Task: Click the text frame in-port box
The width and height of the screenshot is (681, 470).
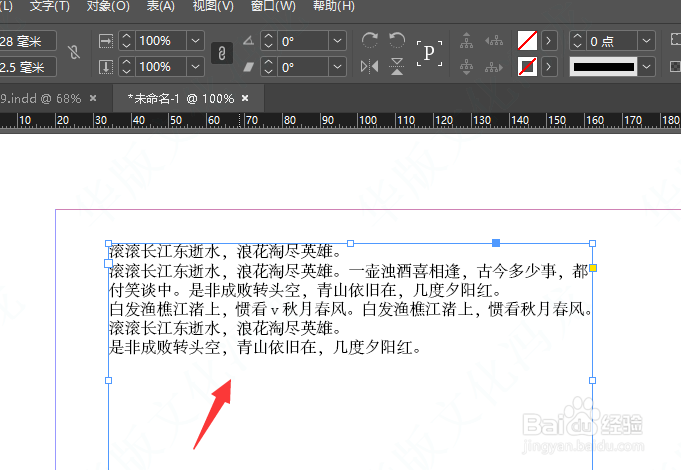Action: point(109,263)
